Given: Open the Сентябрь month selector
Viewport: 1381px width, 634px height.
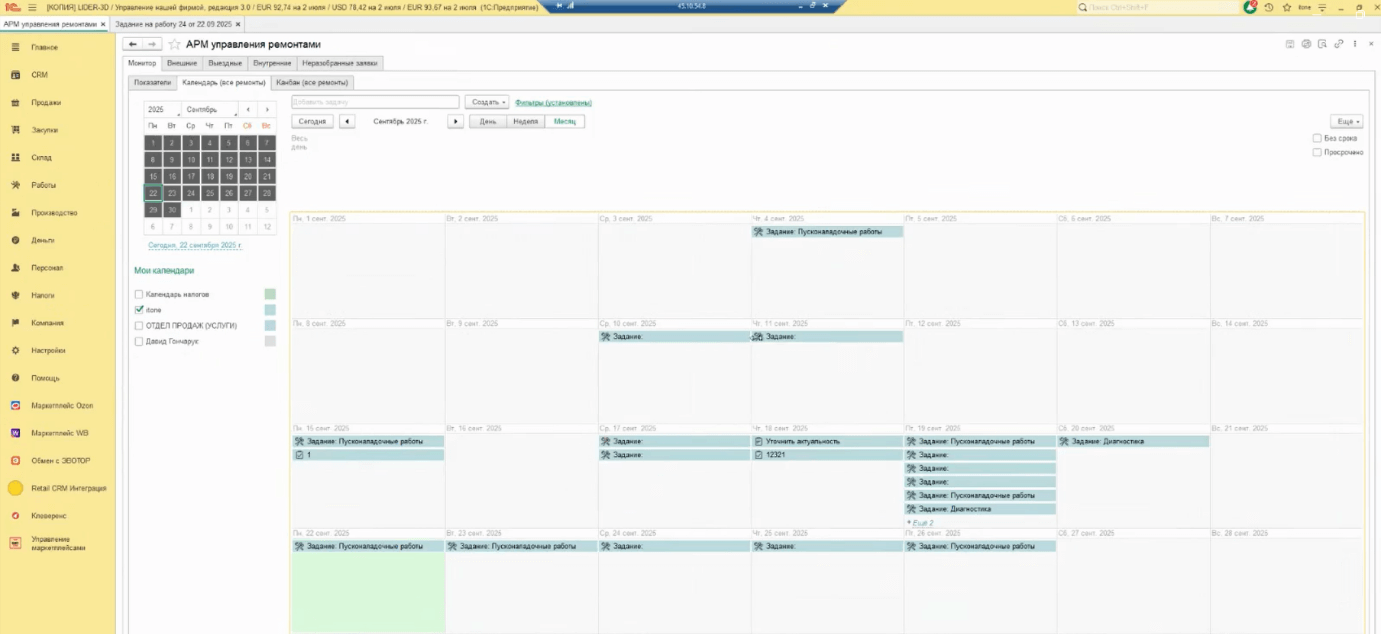Looking at the screenshot, I should (x=210, y=109).
